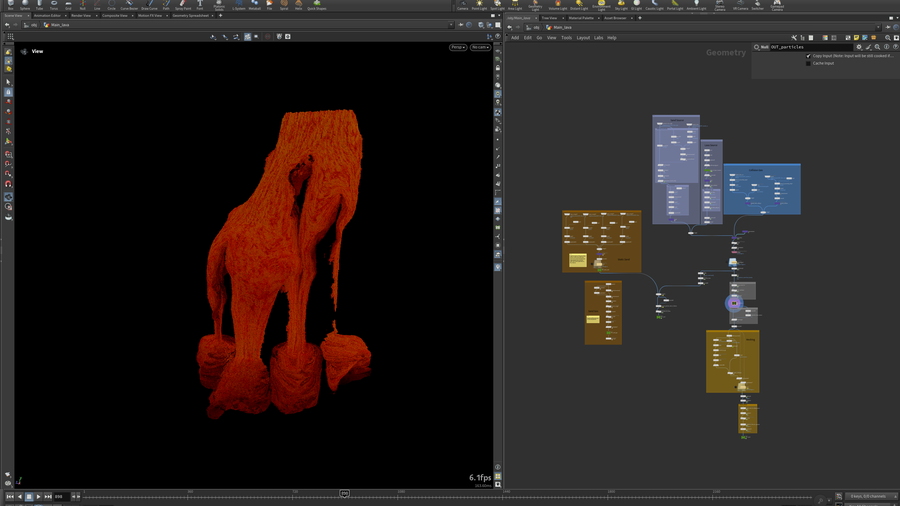Add a Sky Light from shelf

[x=621, y=5]
